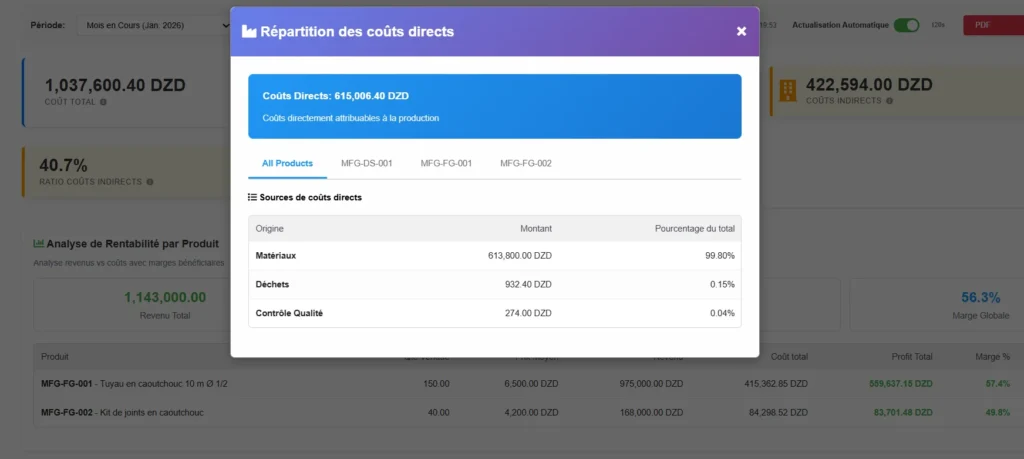Select the Déchets row label
This screenshot has width=1024, height=459.
(272, 285)
